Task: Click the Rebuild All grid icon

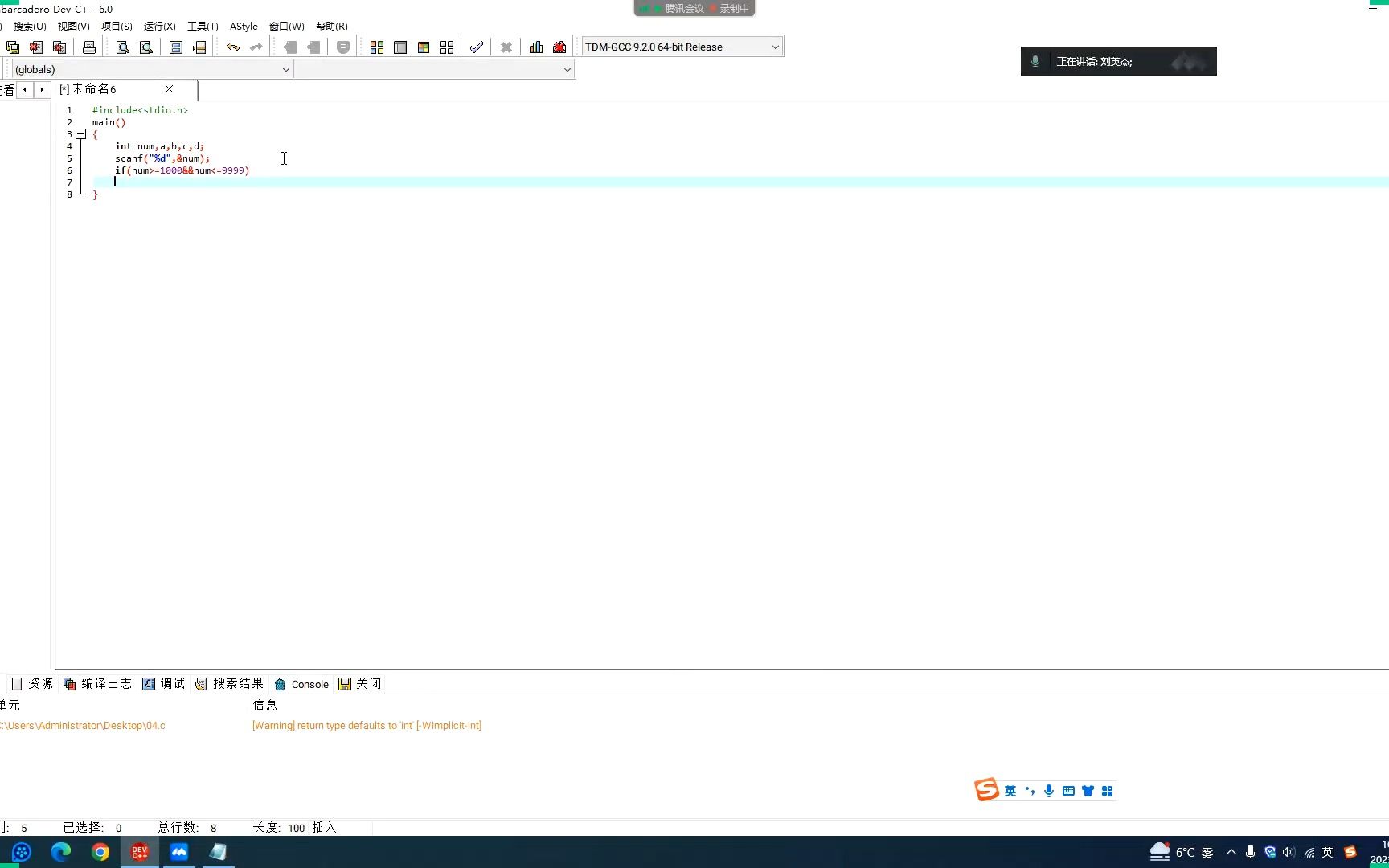Action: click(x=447, y=47)
